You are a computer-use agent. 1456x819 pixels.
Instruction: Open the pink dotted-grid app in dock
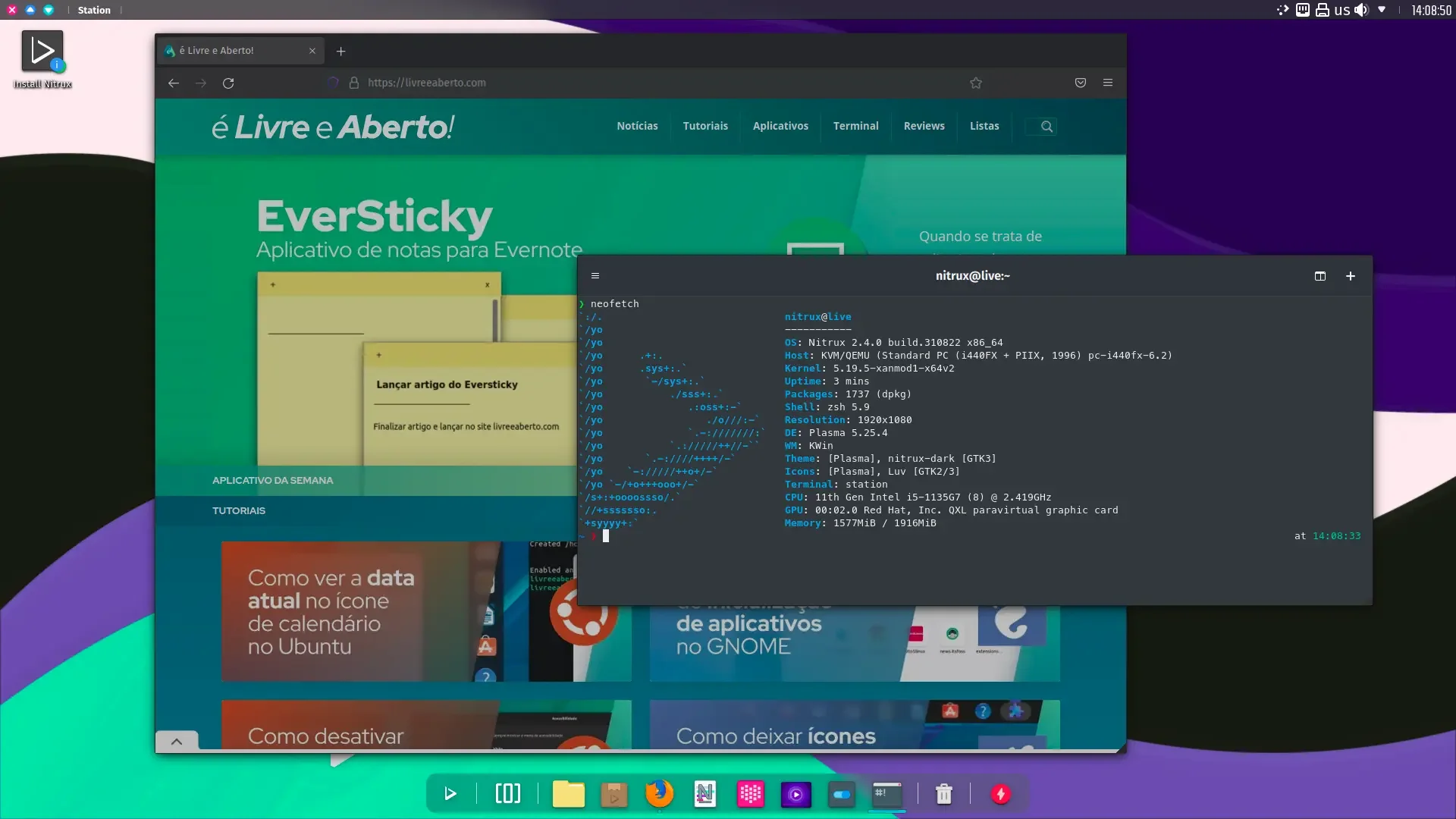click(751, 794)
